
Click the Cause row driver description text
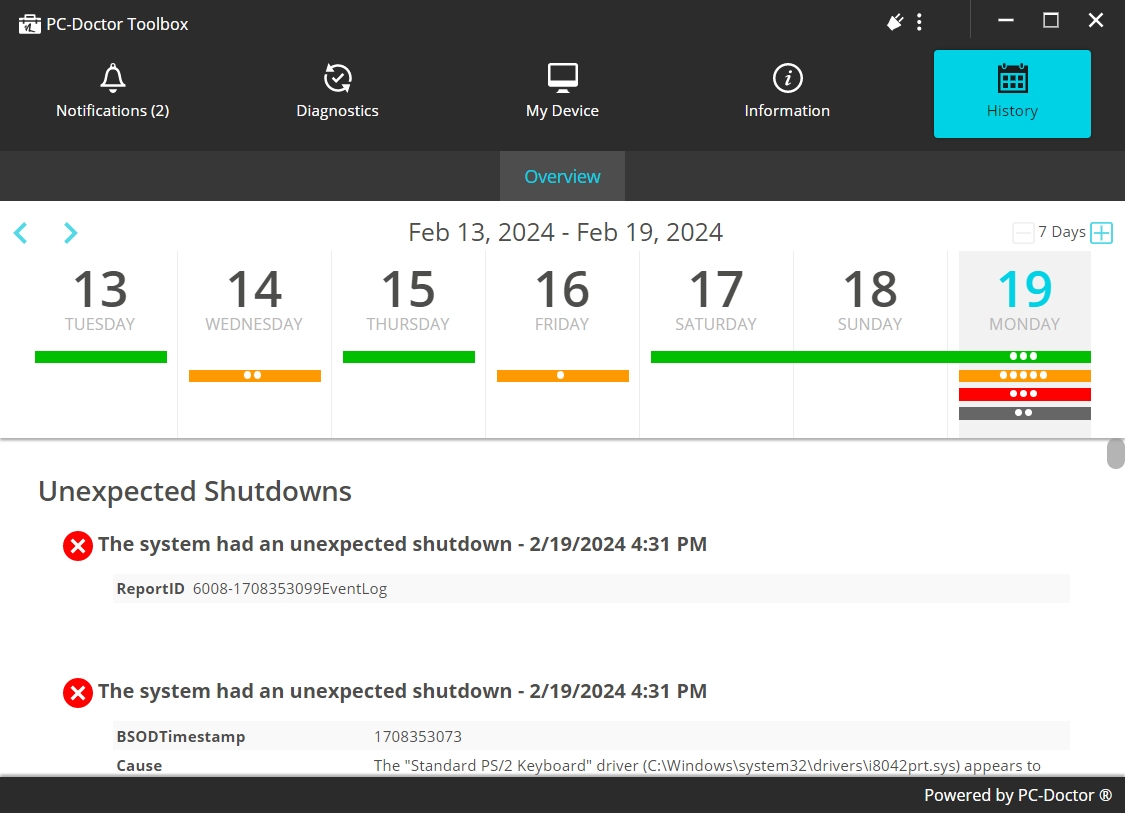tap(707, 766)
